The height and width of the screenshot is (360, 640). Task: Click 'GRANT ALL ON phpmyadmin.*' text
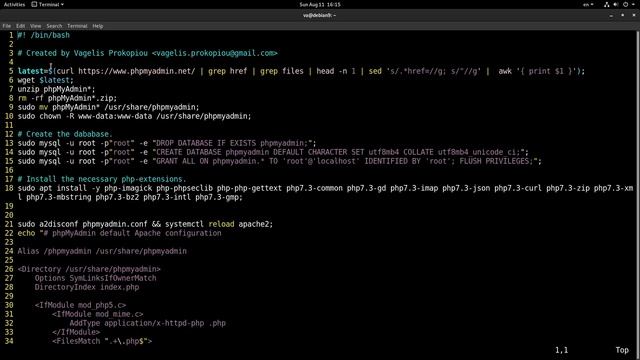tap(210, 161)
